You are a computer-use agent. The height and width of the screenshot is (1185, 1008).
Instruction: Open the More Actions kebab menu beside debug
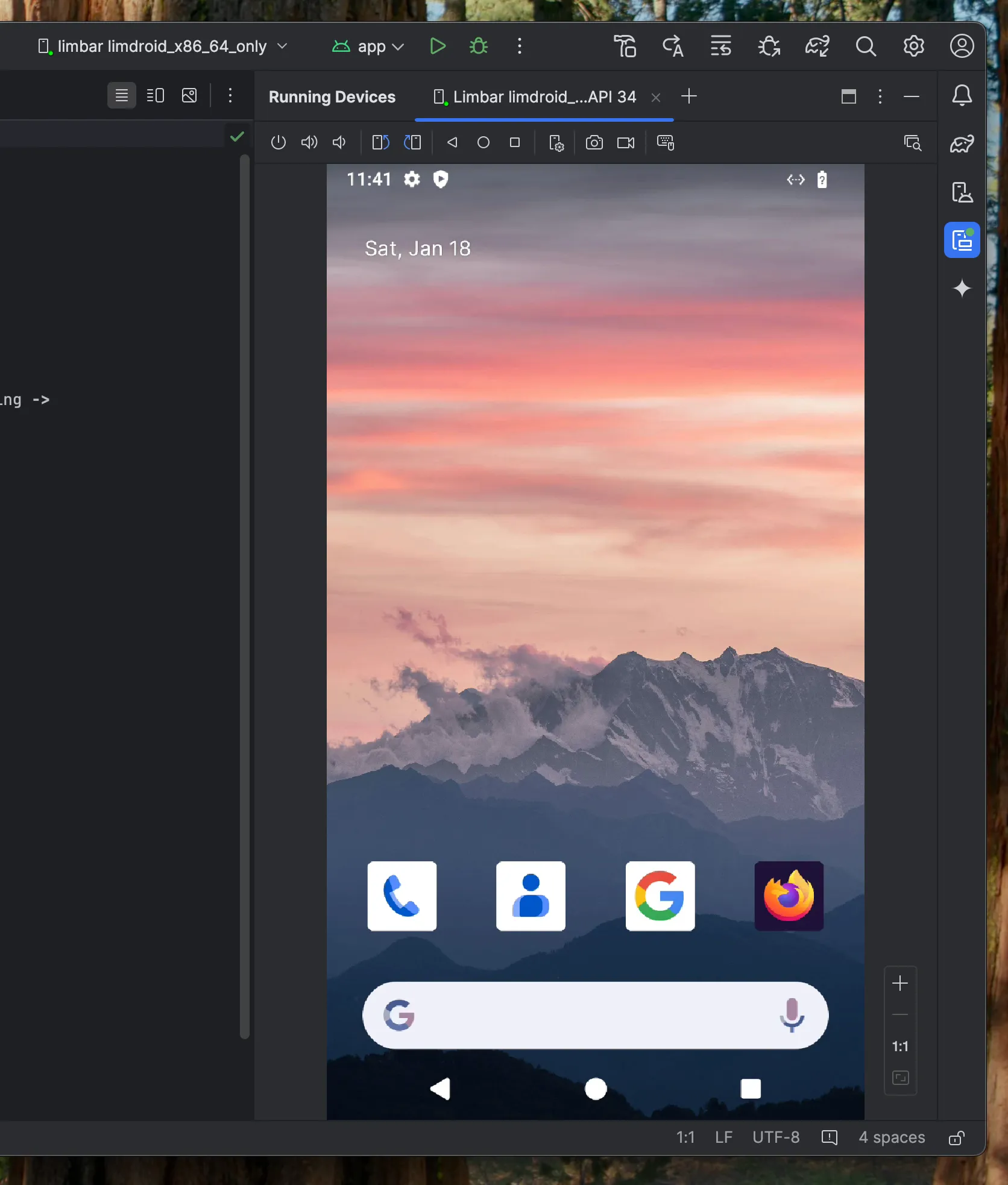(x=519, y=46)
